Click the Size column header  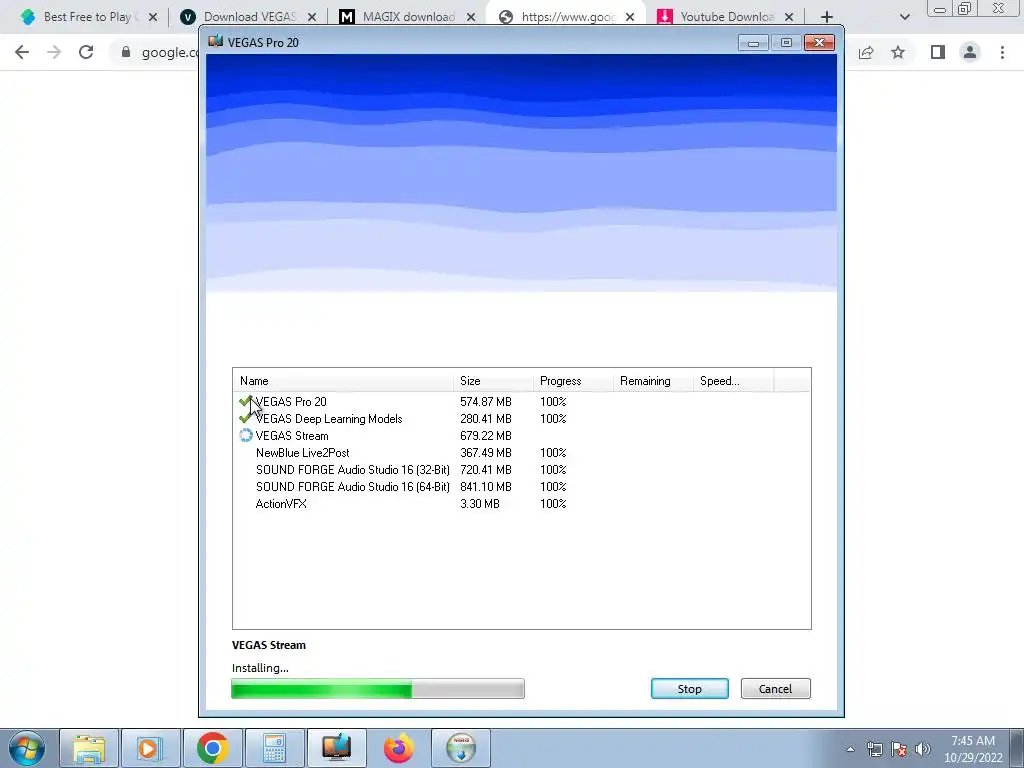click(x=493, y=381)
